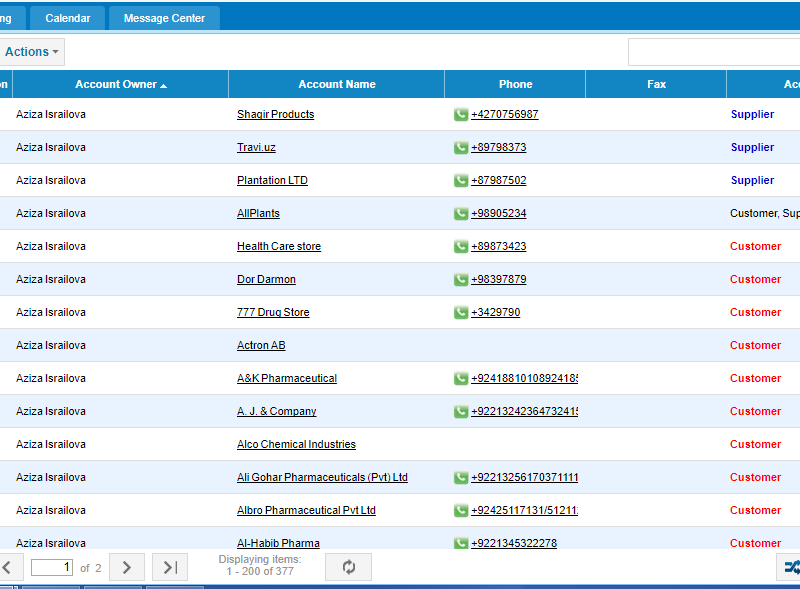Call phone number +87987502
The image size is (800, 589).
tap(498, 180)
